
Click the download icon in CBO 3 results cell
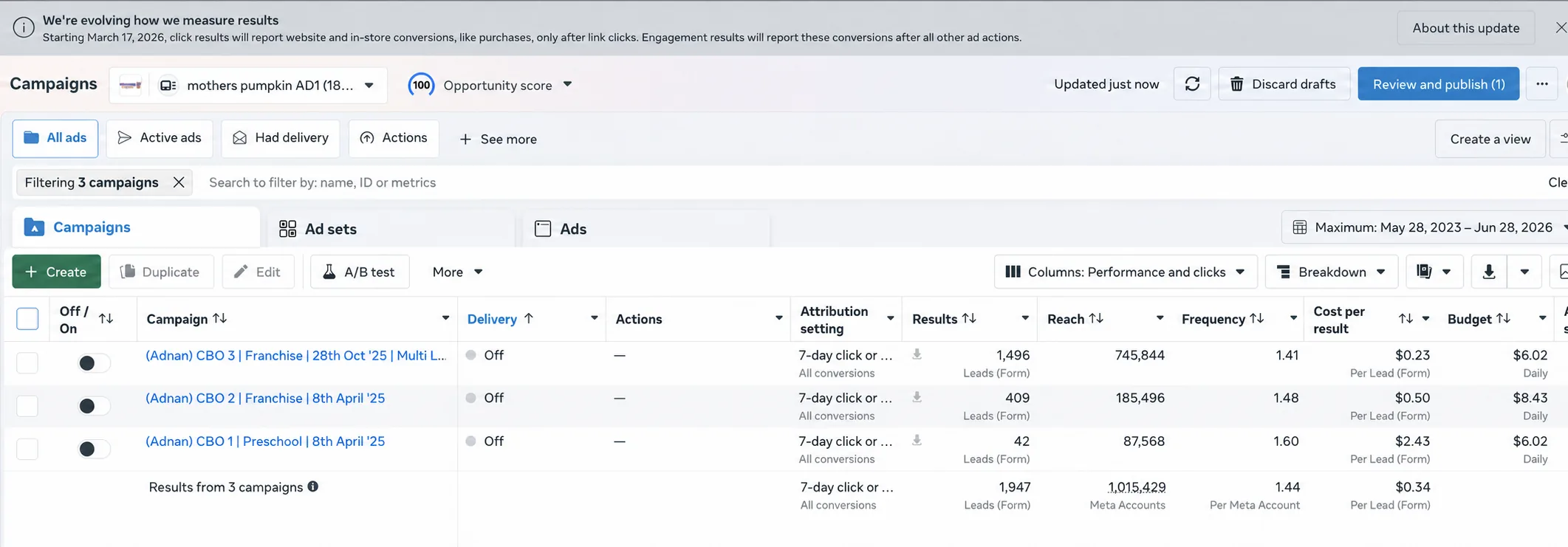click(x=917, y=354)
